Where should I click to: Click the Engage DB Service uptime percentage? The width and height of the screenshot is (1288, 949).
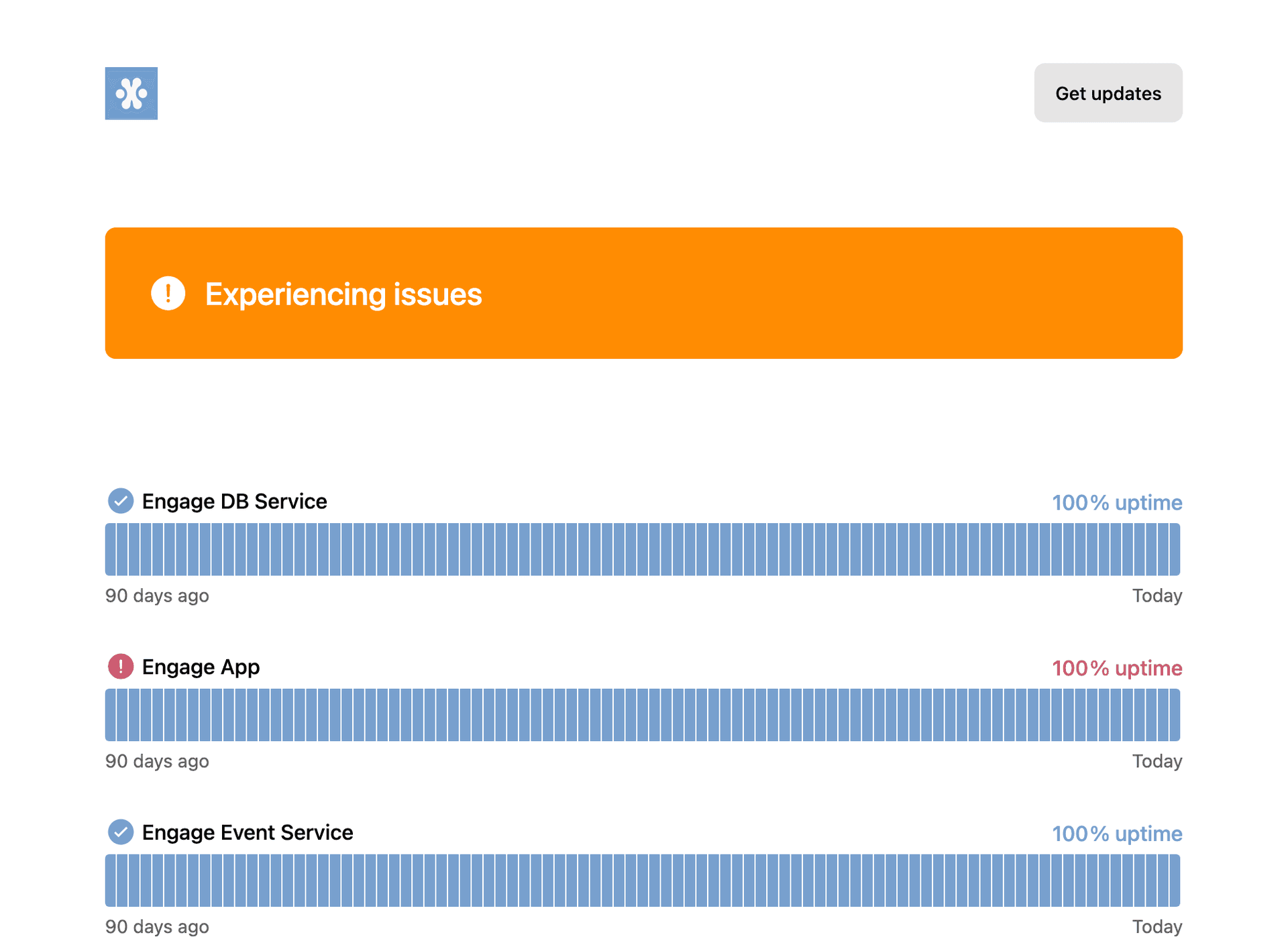(1116, 502)
